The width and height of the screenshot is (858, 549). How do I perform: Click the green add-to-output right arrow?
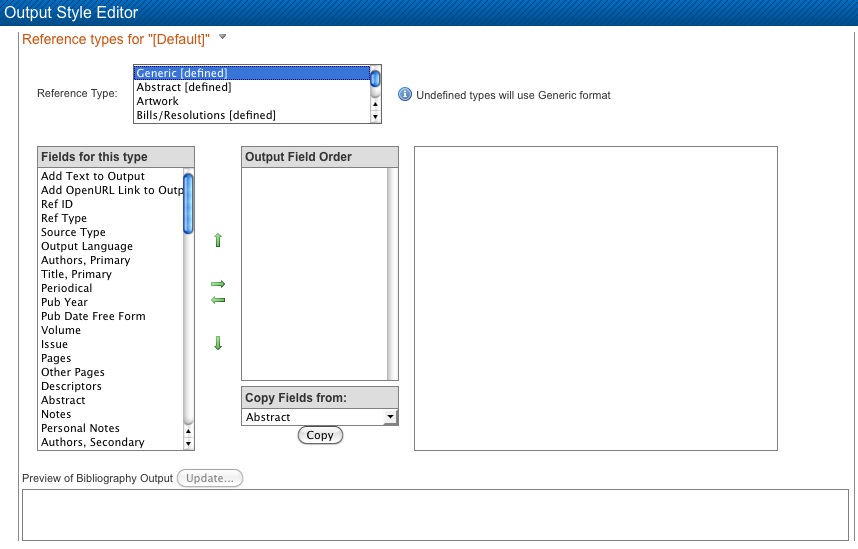(218, 284)
